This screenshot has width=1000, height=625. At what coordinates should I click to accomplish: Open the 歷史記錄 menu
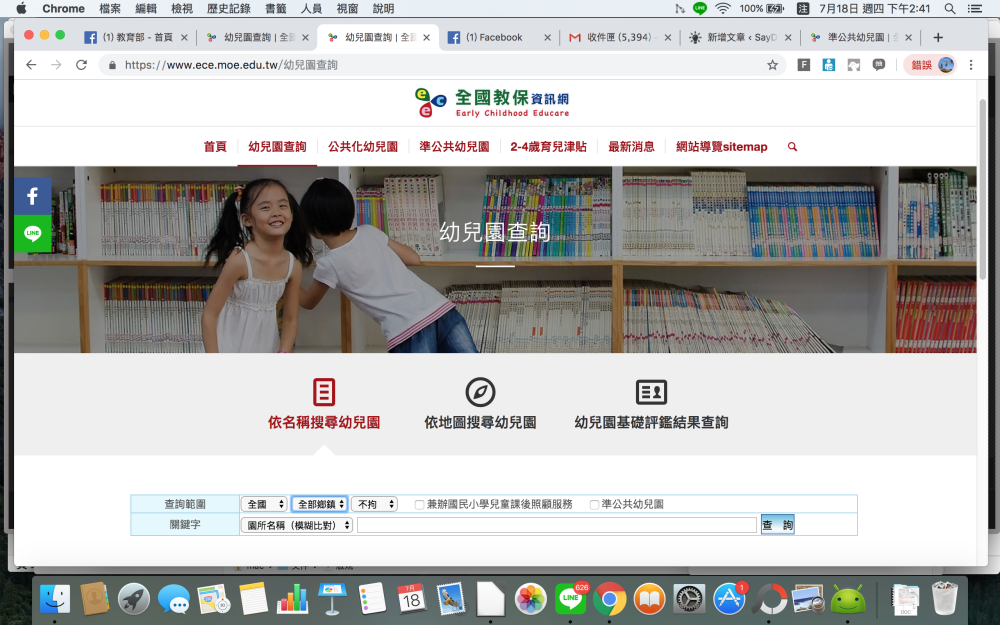click(228, 8)
